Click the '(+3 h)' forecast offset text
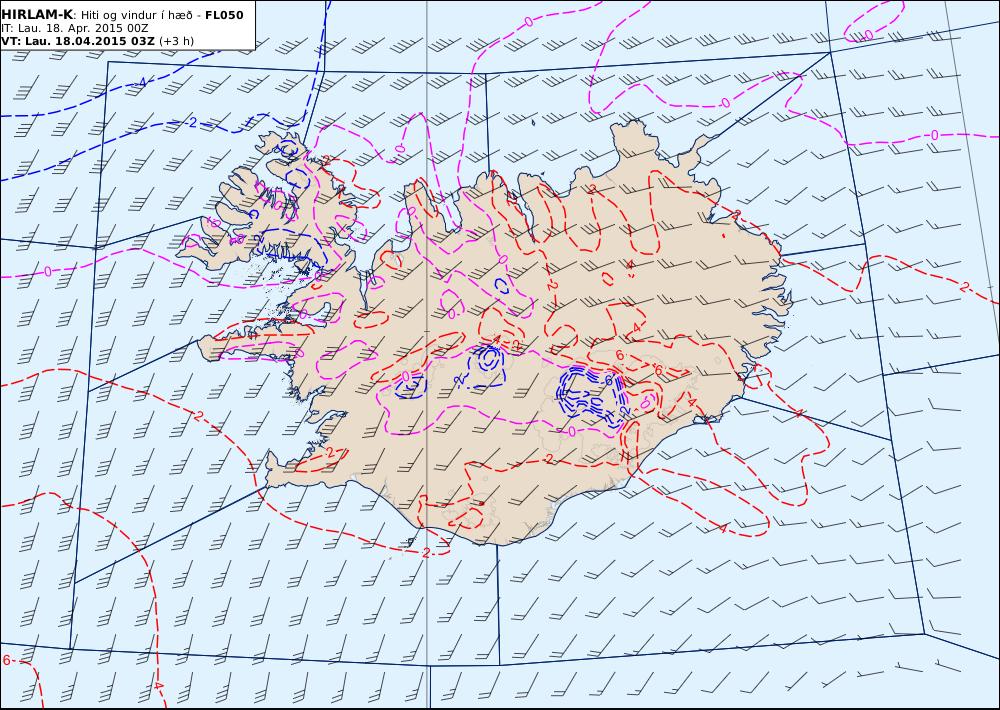 176,41
